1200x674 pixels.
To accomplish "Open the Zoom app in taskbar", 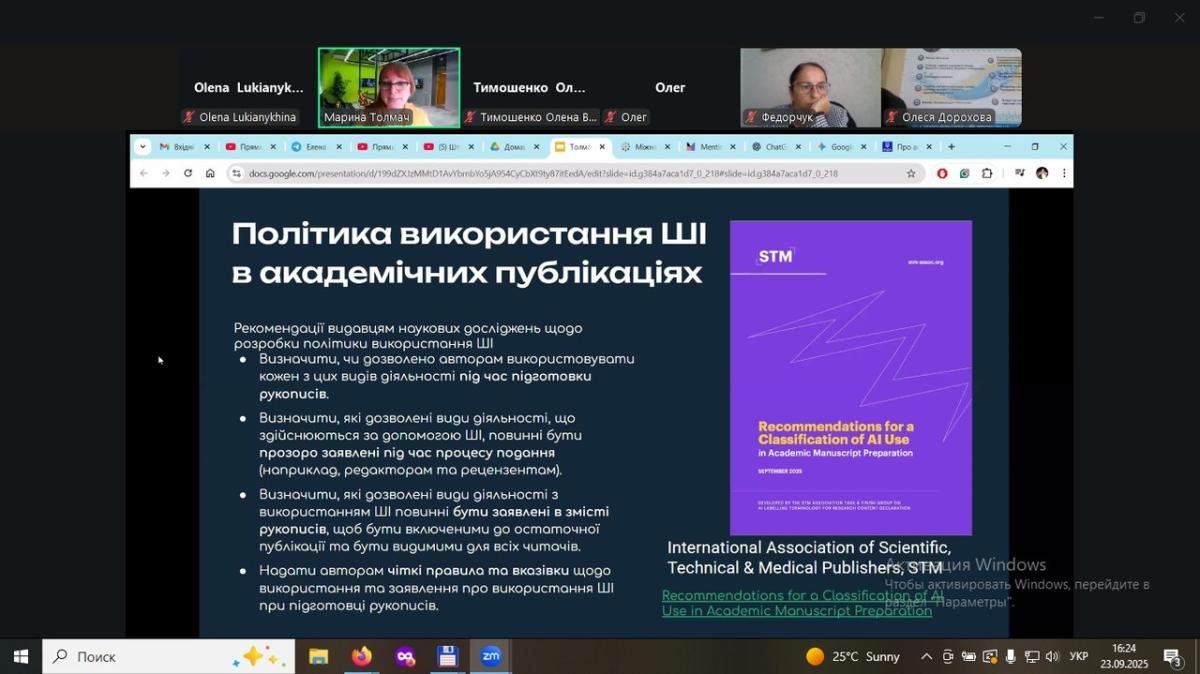I will click(491, 657).
